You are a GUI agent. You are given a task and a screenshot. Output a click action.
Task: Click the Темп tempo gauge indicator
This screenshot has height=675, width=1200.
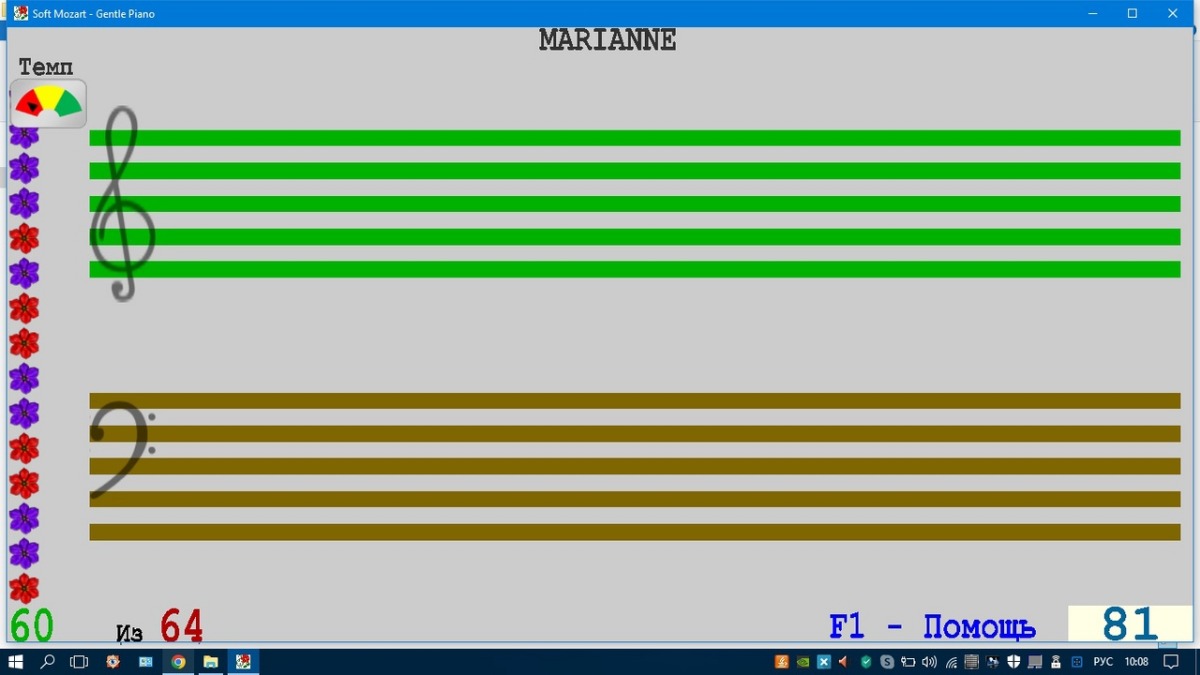click(48, 103)
